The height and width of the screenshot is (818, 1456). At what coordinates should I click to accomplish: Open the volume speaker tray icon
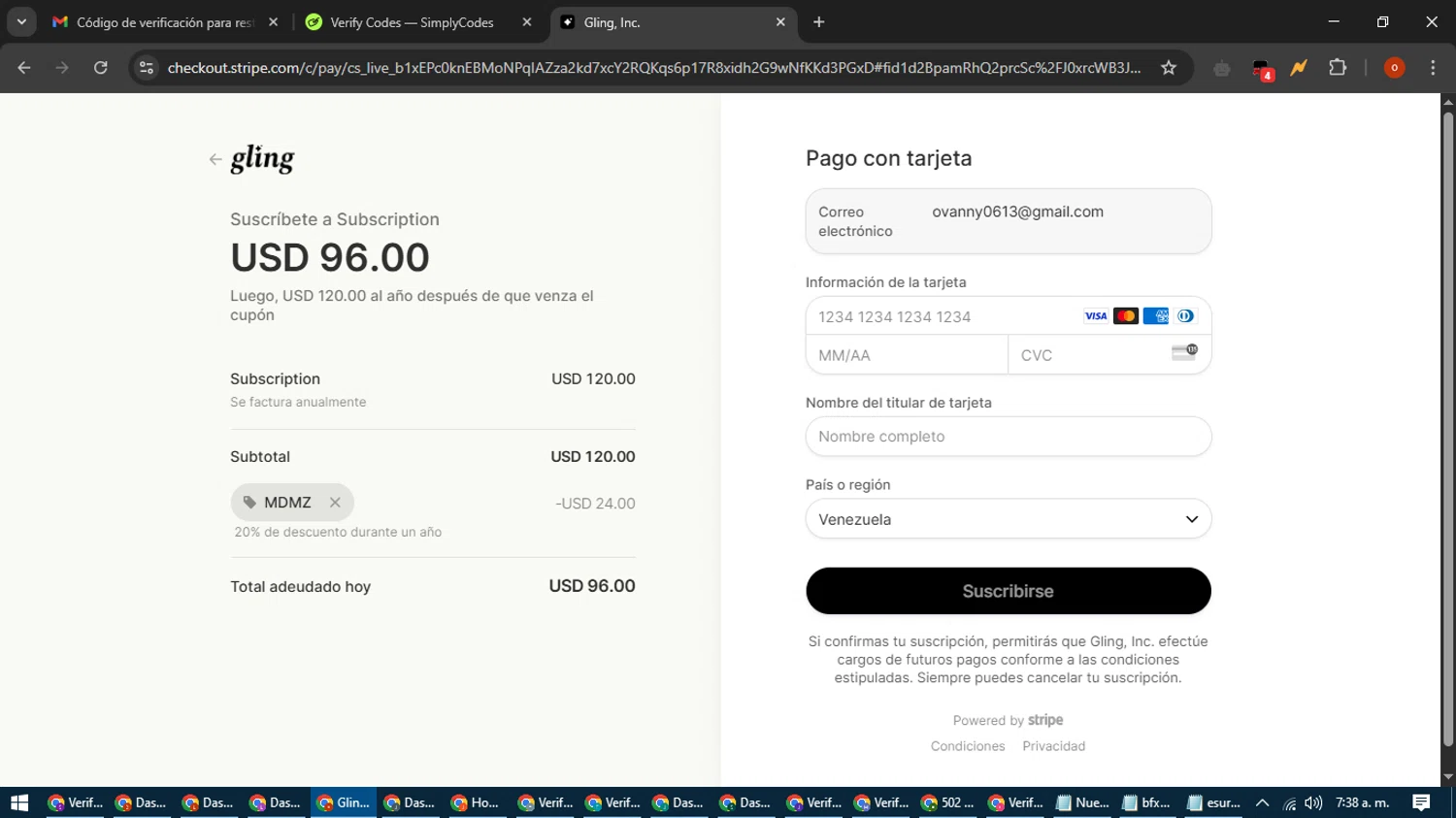tap(1313, 802)
